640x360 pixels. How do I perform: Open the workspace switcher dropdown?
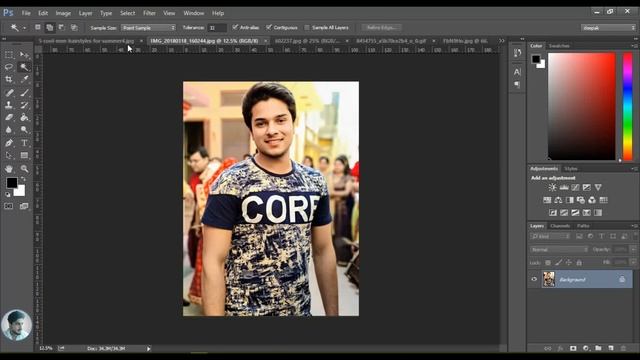click(608, 28)
